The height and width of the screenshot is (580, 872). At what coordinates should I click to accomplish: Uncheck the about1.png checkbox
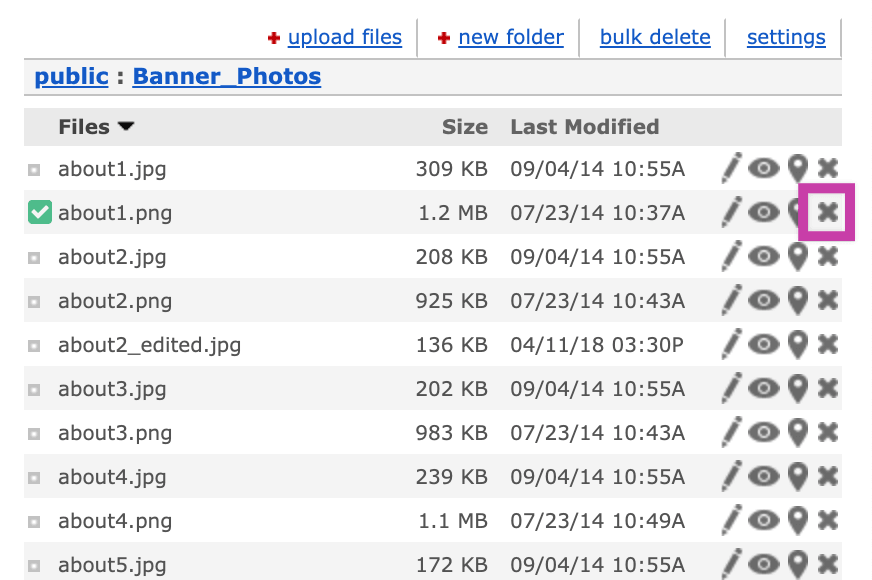pyautogui.click(x=40, y=212)
